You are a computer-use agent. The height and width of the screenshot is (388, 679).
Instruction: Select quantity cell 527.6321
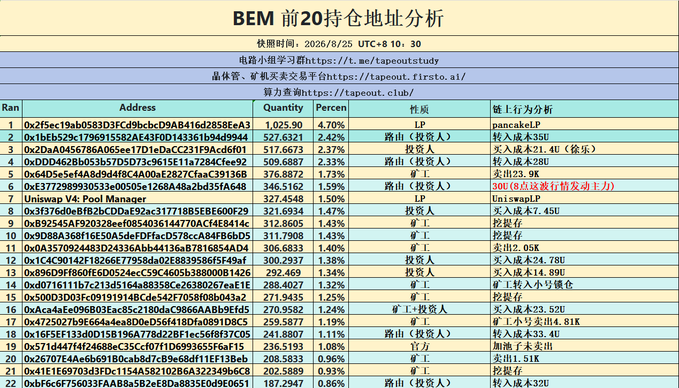(283, 137)
